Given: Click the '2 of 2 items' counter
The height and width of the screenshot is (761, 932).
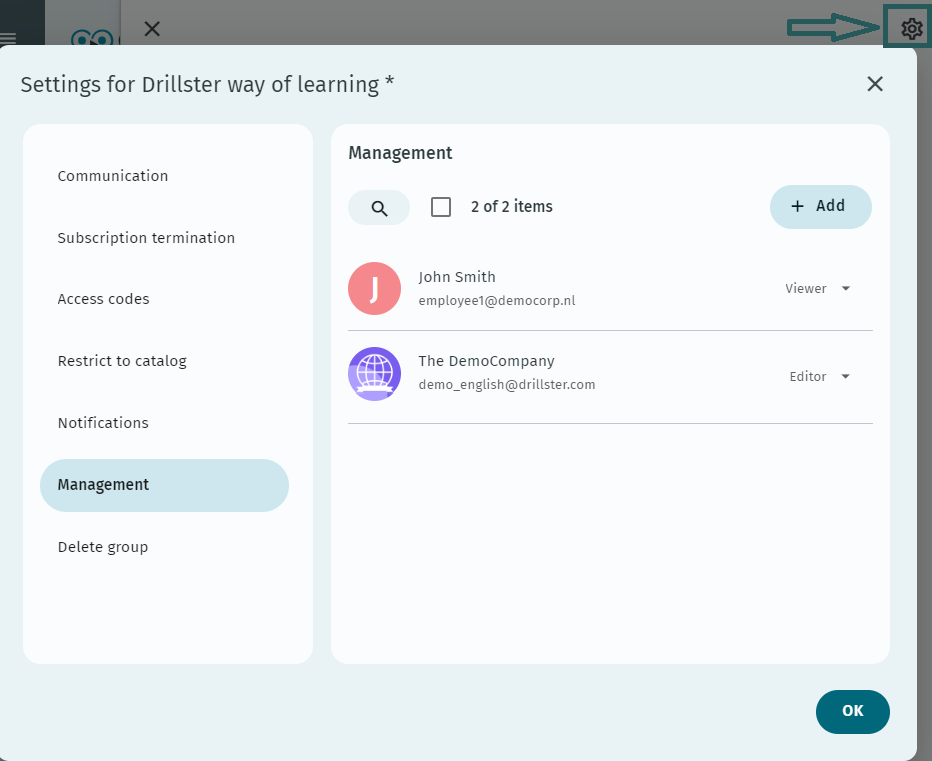Looking at the screenshot, I should pos(512,206).
